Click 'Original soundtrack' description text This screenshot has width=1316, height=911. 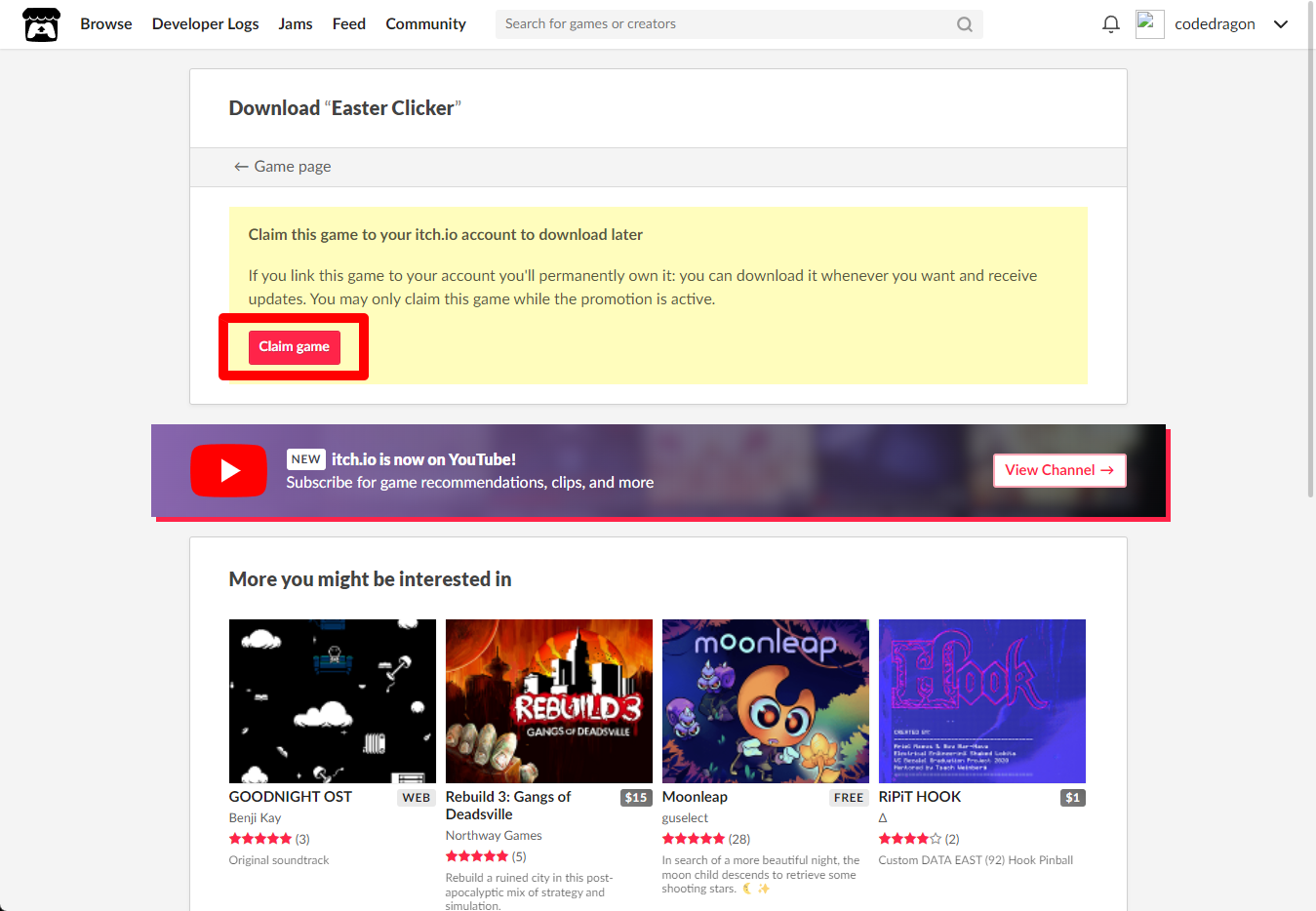[279, 860]
